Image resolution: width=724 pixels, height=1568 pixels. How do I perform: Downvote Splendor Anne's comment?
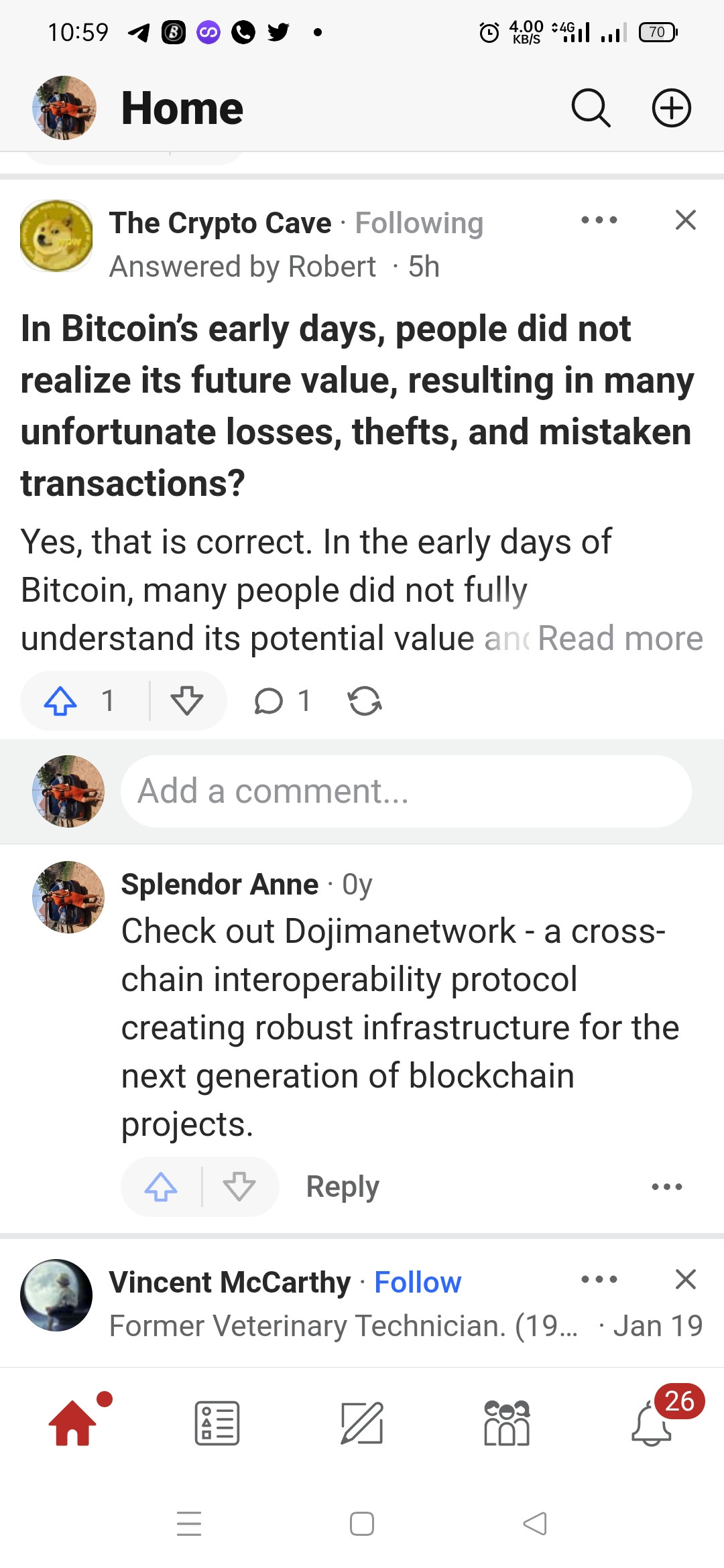click(239, 1187)
